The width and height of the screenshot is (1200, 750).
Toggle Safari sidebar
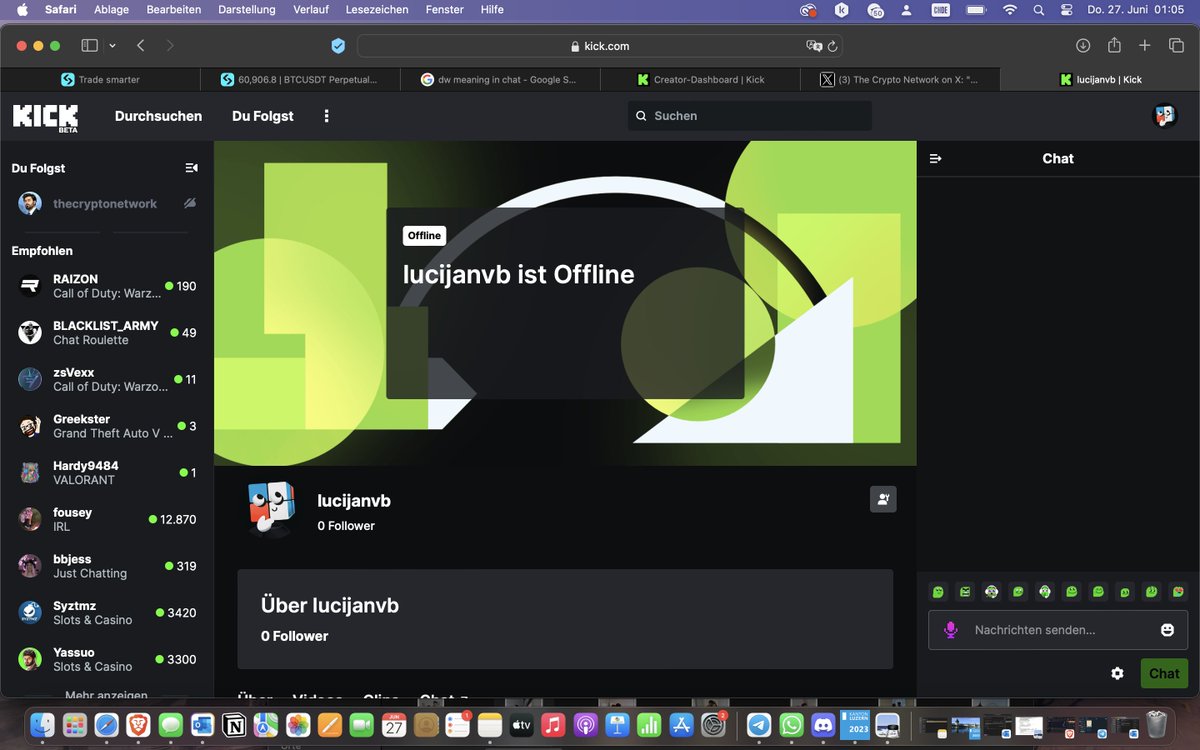coord(89,46)
